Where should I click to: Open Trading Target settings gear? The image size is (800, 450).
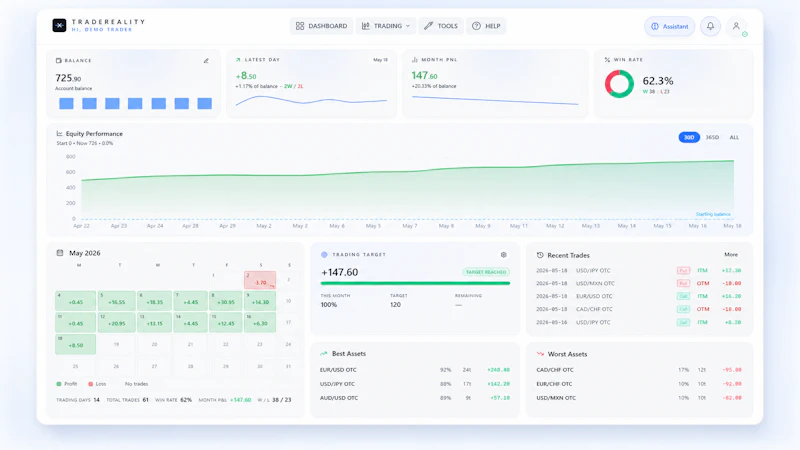pyautogui.click(x=504, y=255)
